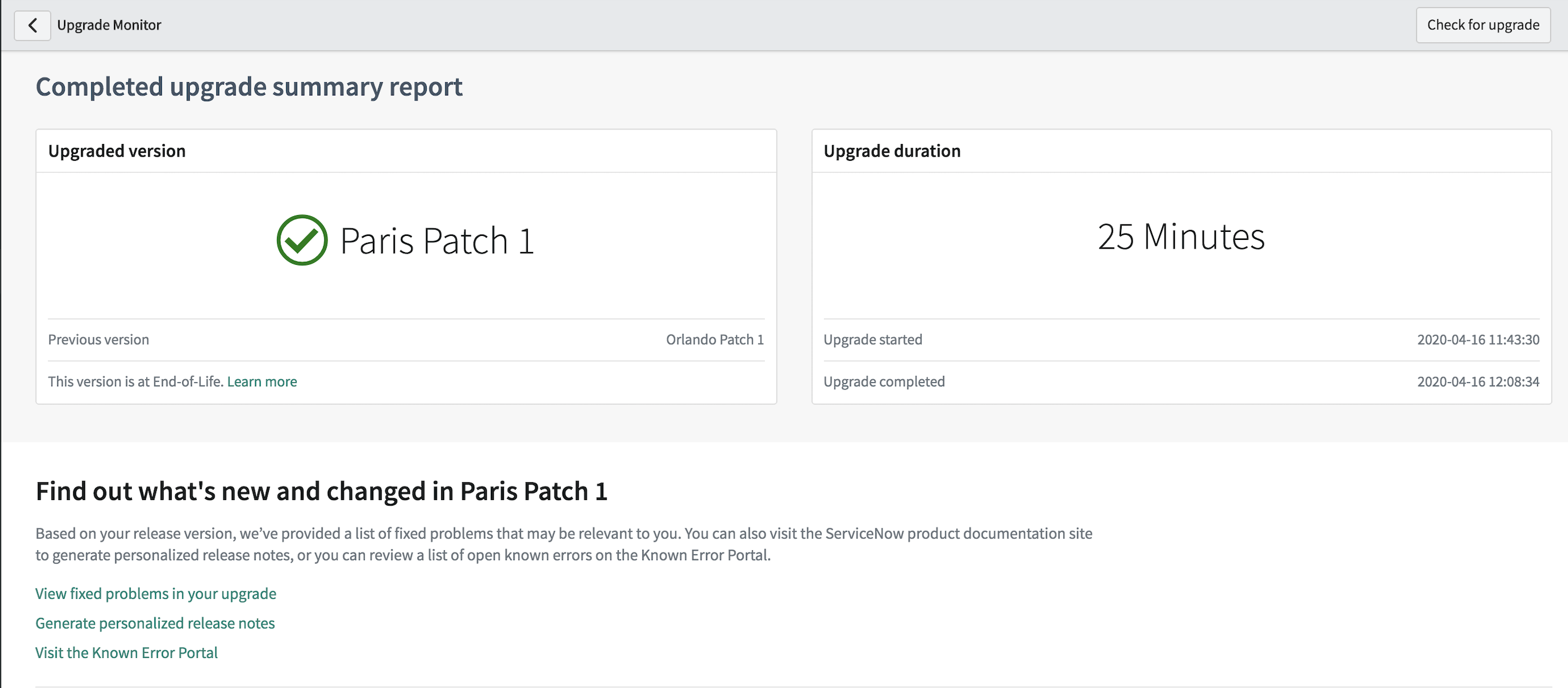Click the Completed upgrade summary report heading

(249, 87)
